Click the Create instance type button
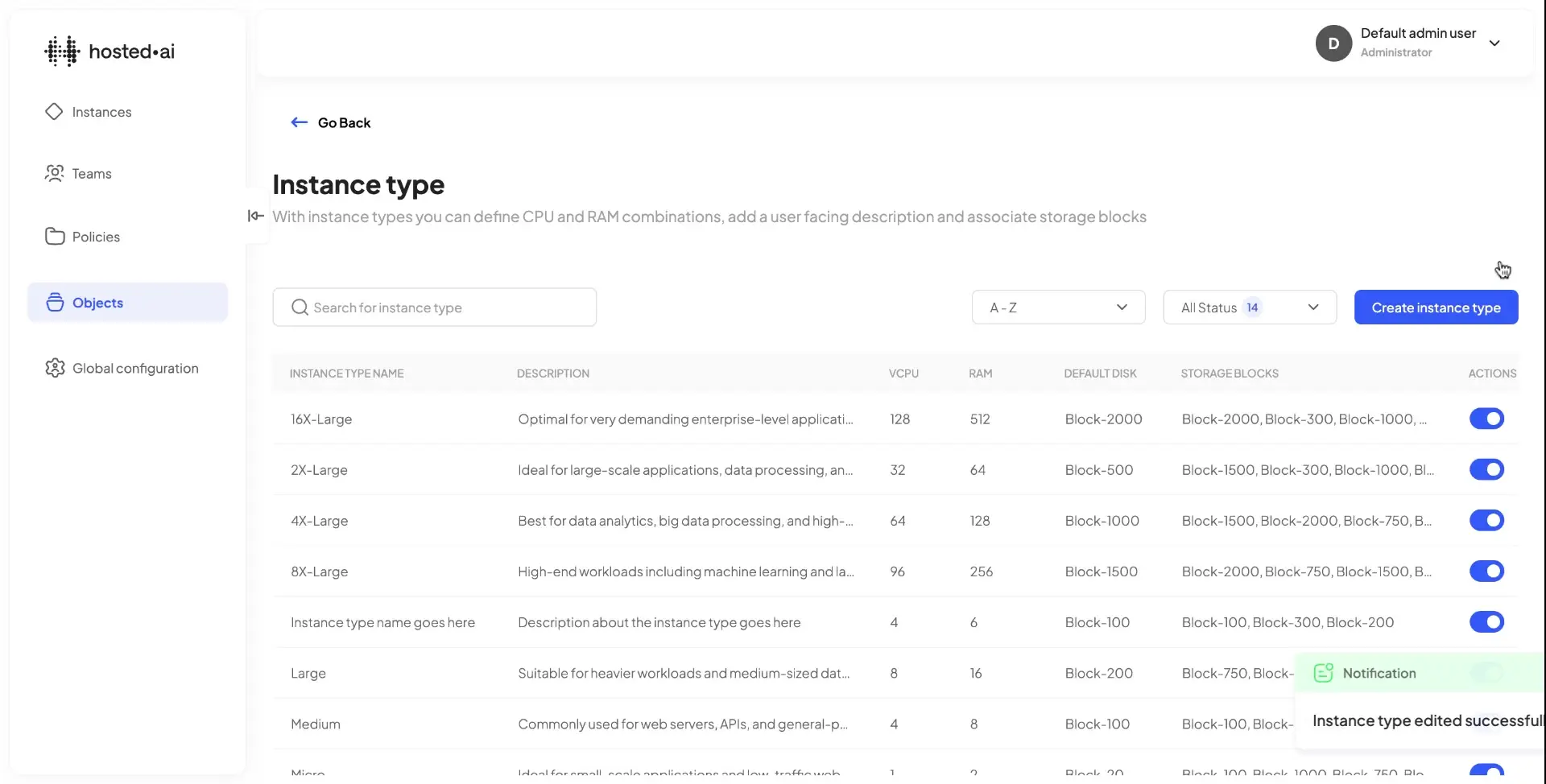1546x784 pixels. point(1436,307)
